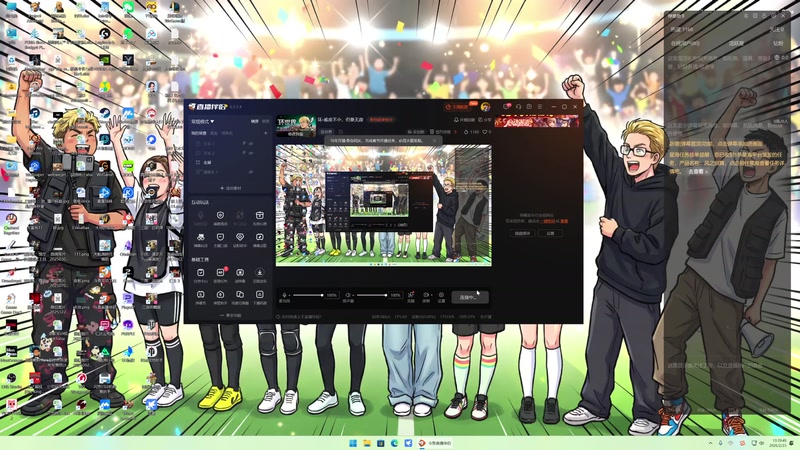Open the 录制 record icon
This screenshot has width=800, height=450.
point(426,296)
